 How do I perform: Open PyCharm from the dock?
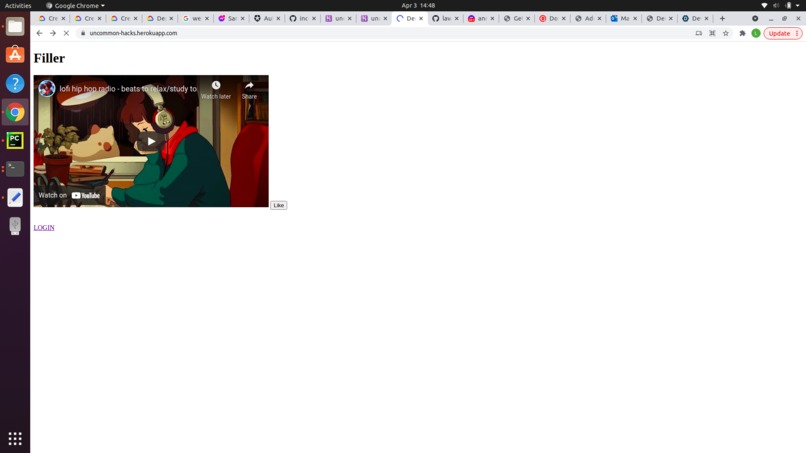15,140
